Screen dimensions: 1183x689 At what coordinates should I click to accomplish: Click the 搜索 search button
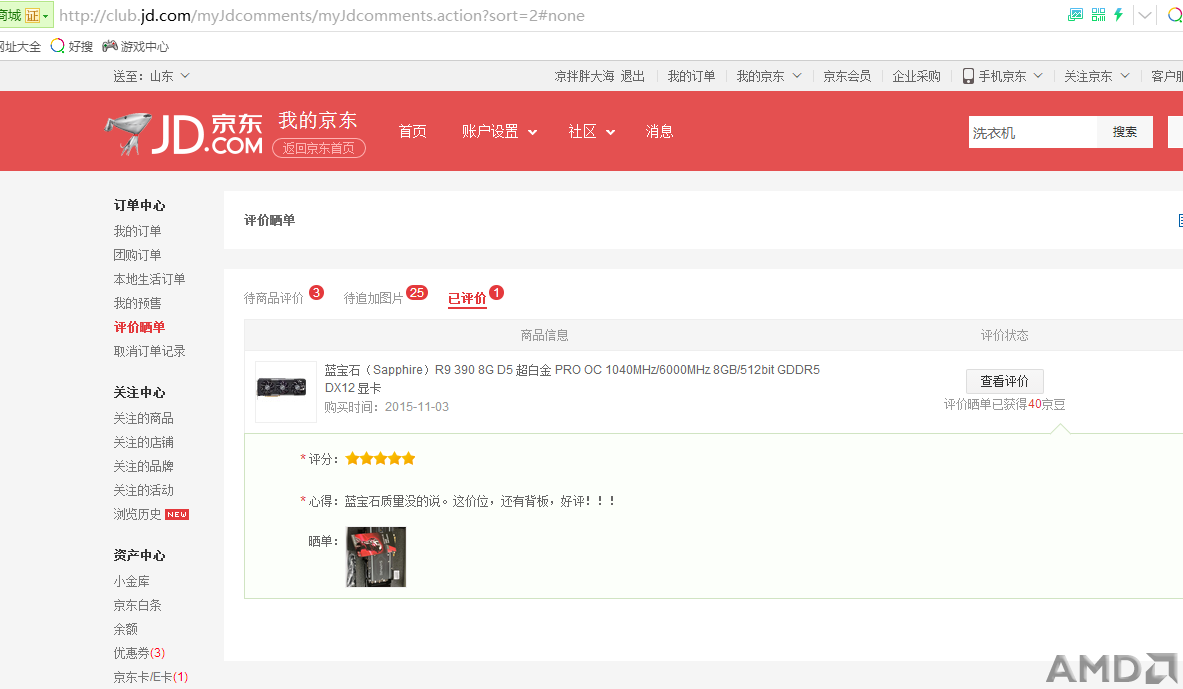click(x=1124, y=132)
